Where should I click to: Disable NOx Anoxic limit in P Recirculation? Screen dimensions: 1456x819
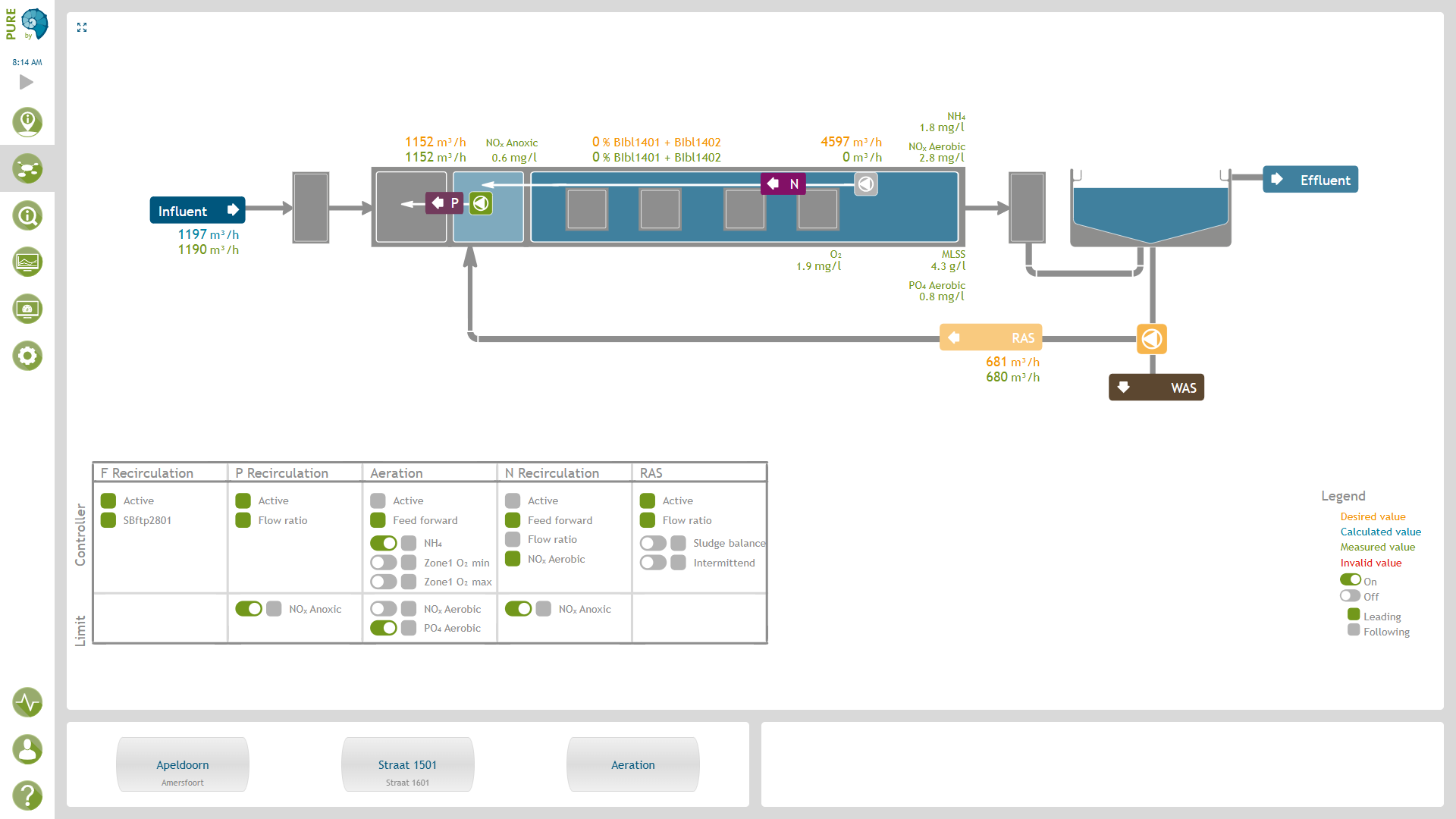click(248, 609)
